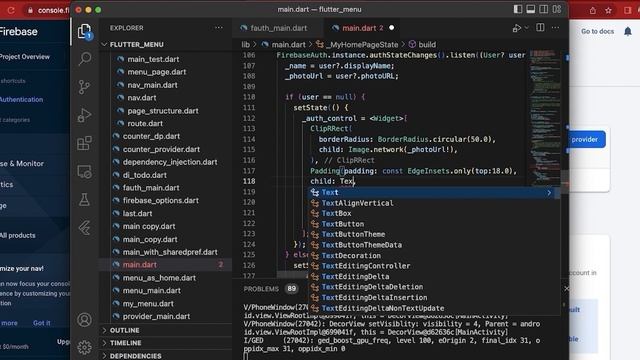The height and width of the screenshot is (360, 640).
Task: Open Go to docs link in Firebase
Action: (x=597, y=31)
